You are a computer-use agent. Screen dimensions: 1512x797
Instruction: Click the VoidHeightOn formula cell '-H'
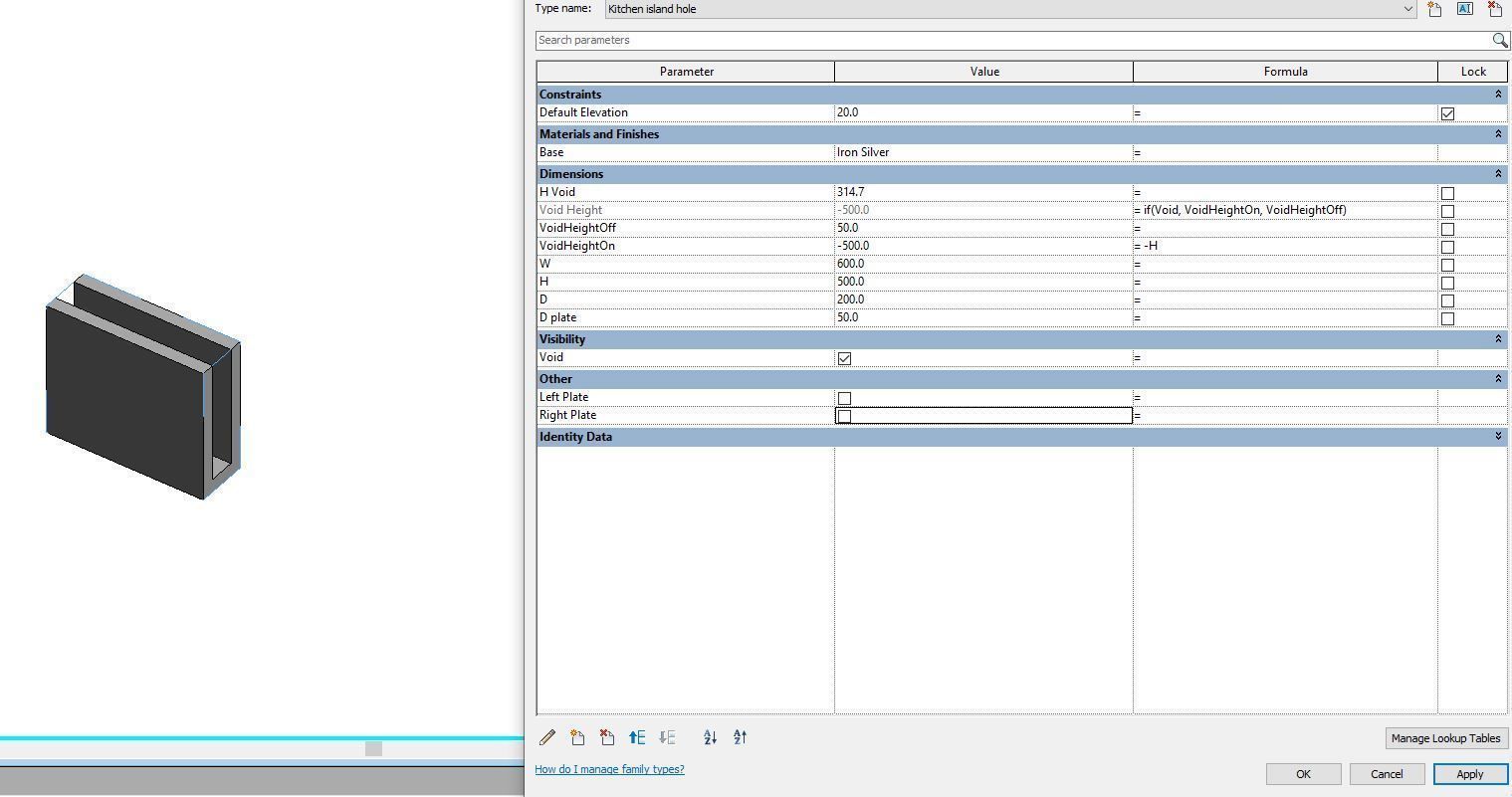click(1285, 246)
